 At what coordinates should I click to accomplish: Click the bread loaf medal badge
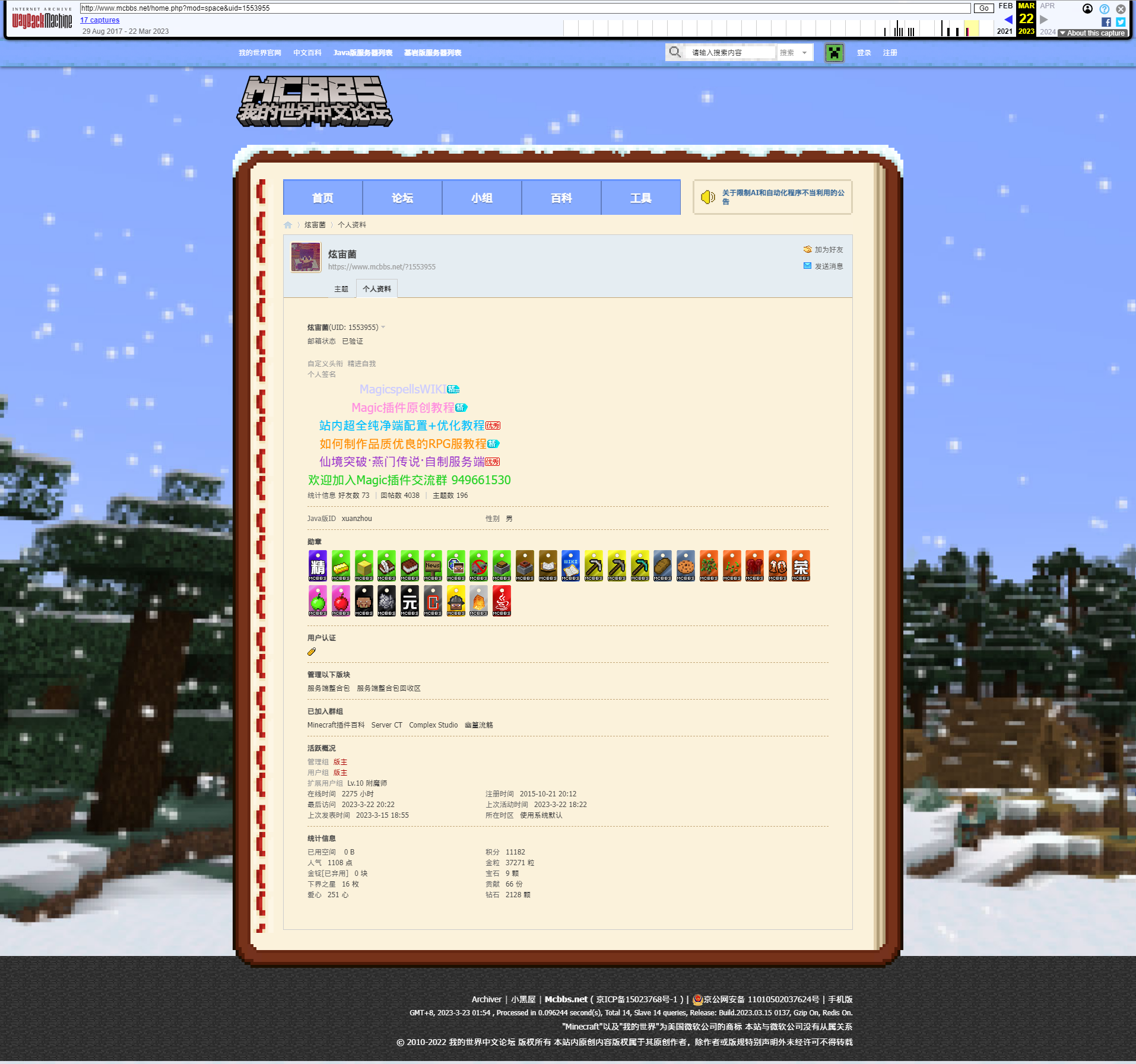tap(662, 566)
